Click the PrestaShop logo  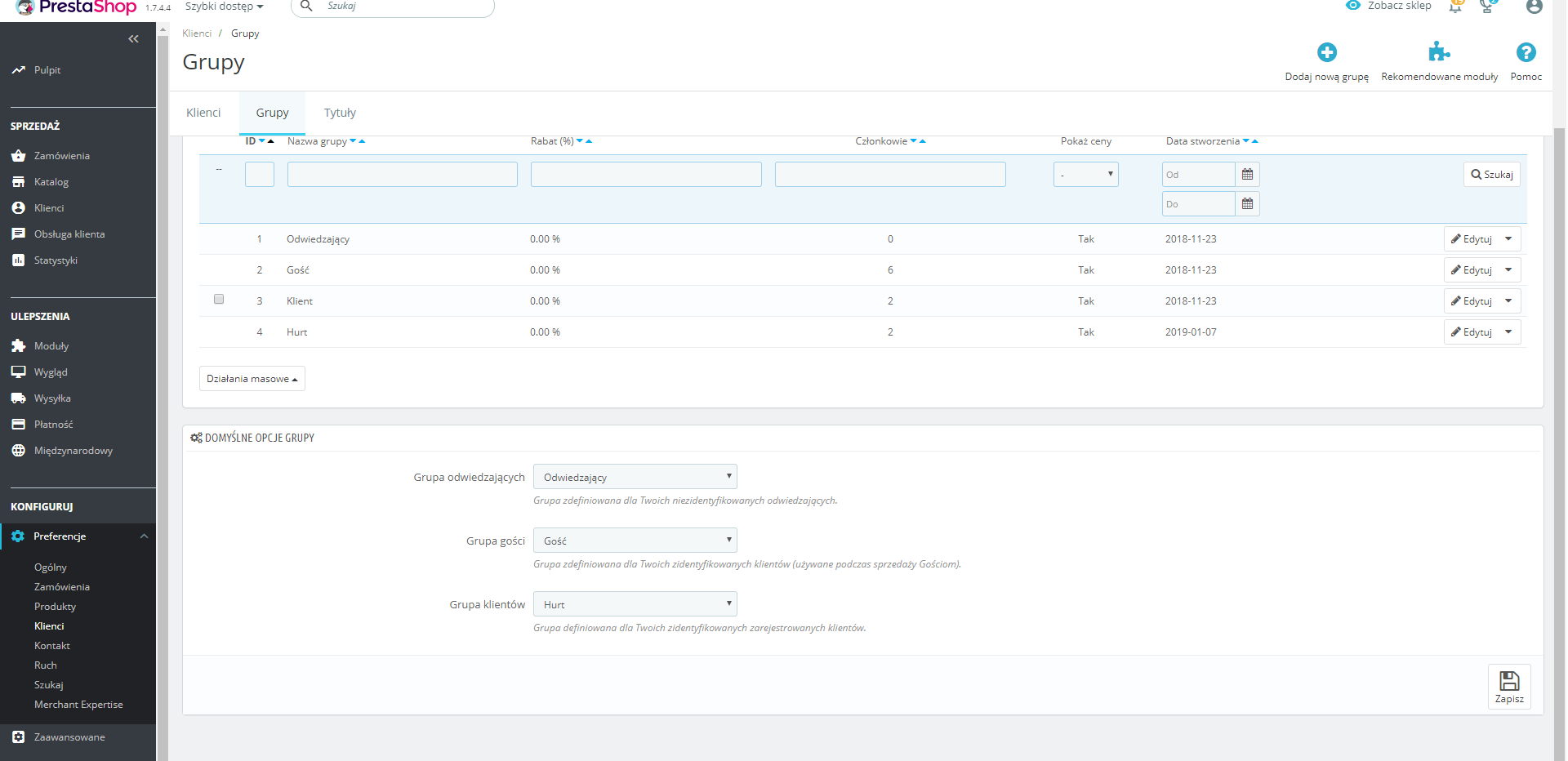pyautogui.click(x=78, y=7)
